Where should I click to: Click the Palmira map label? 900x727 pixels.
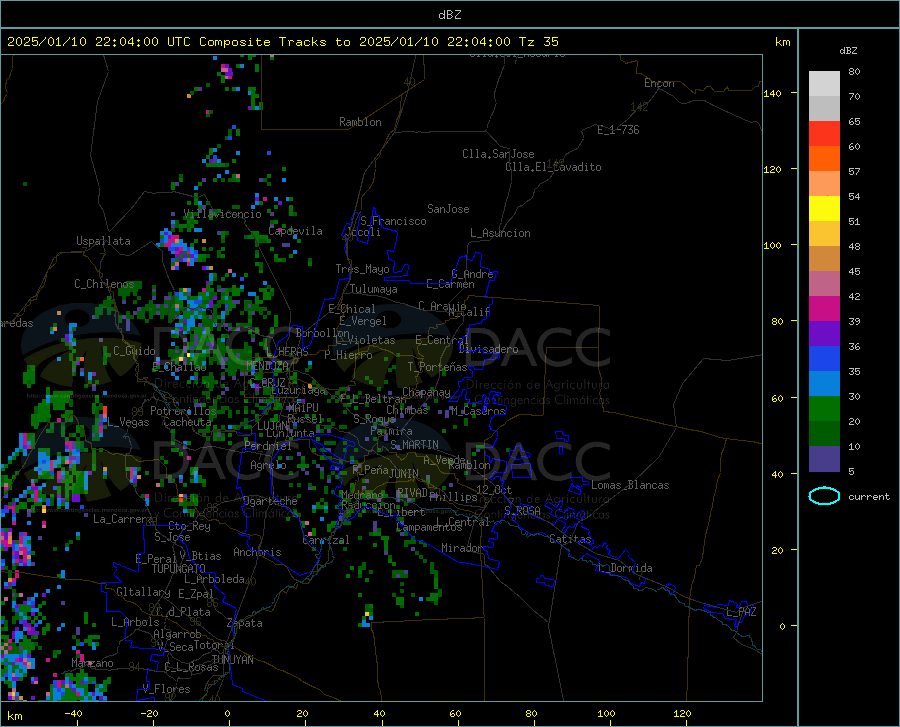(391, 431)
